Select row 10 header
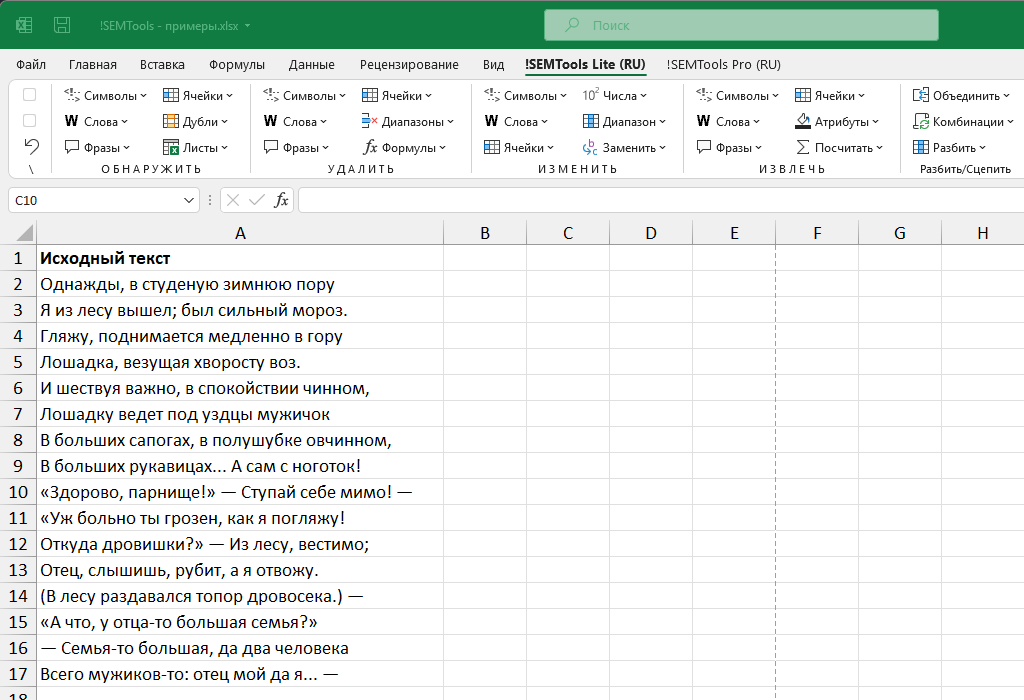This screenshot has height=700, width=1024. click(x=18, y=492)
